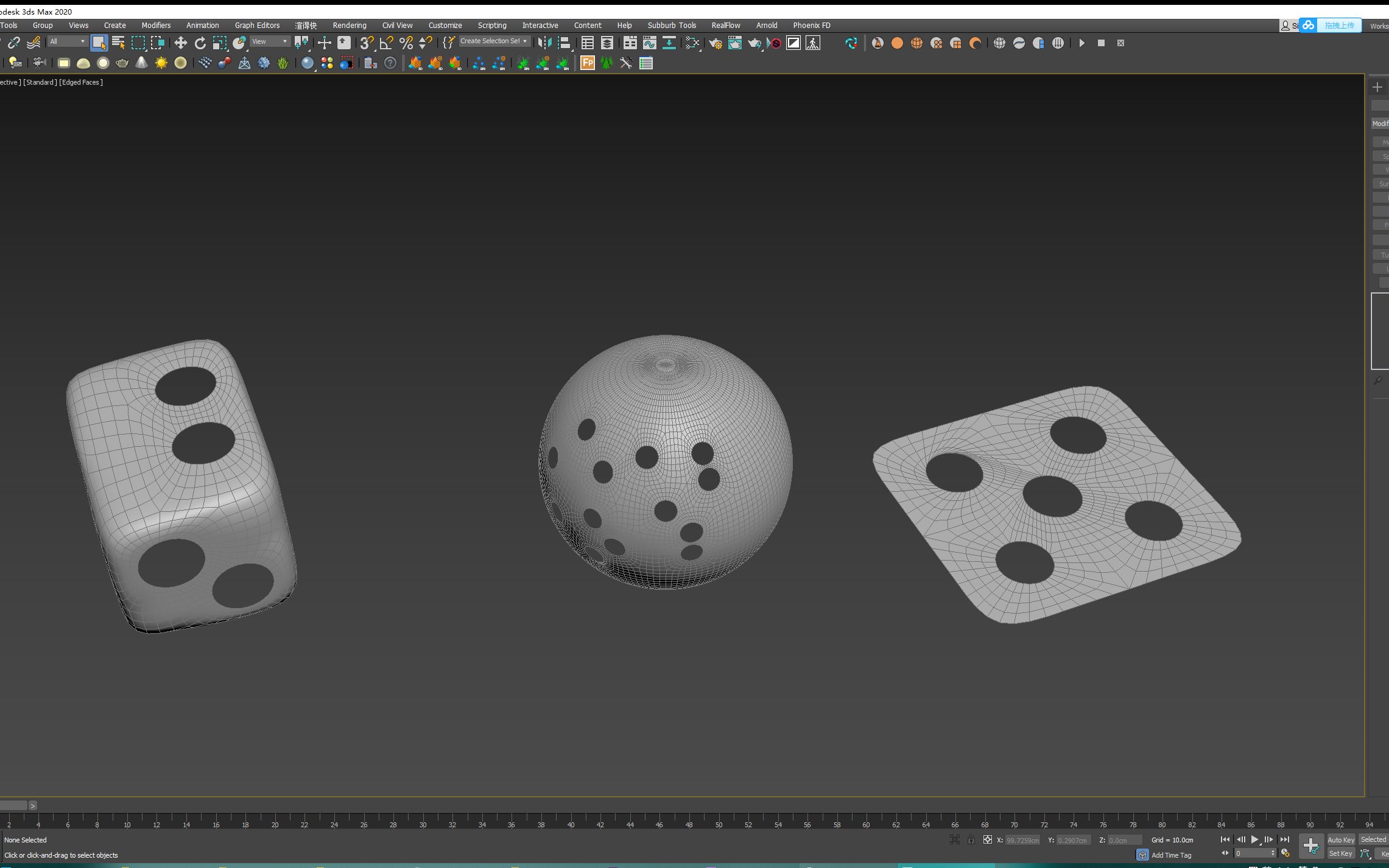Activate the Mirror tool

point(543,43)
